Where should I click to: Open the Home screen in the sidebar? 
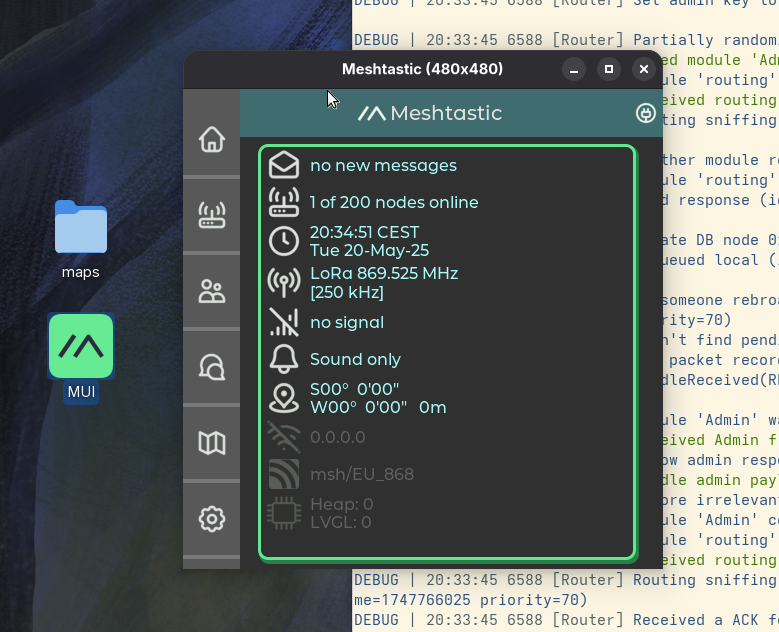pyautogui.click(x=212, y=139)
